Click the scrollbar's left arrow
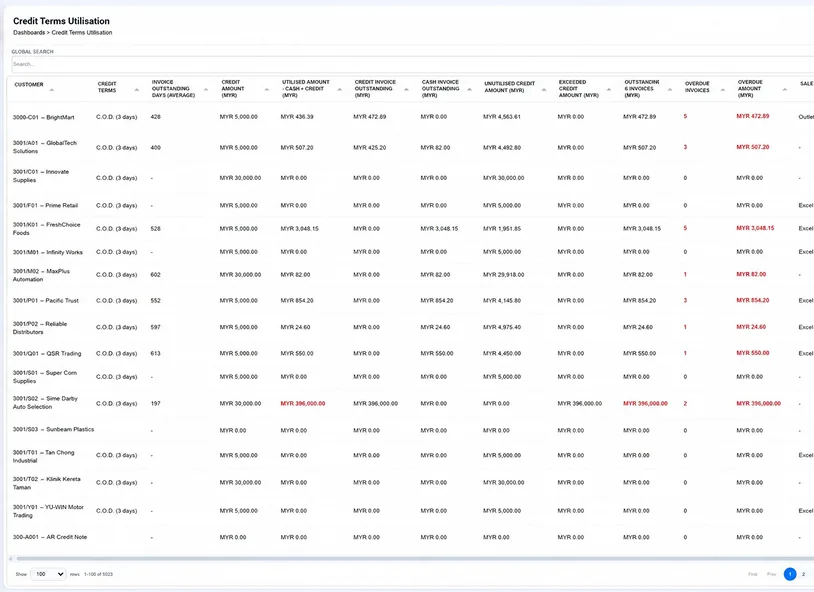The height and width of the screenshot is (592, 814). click(x=10, y=559)
